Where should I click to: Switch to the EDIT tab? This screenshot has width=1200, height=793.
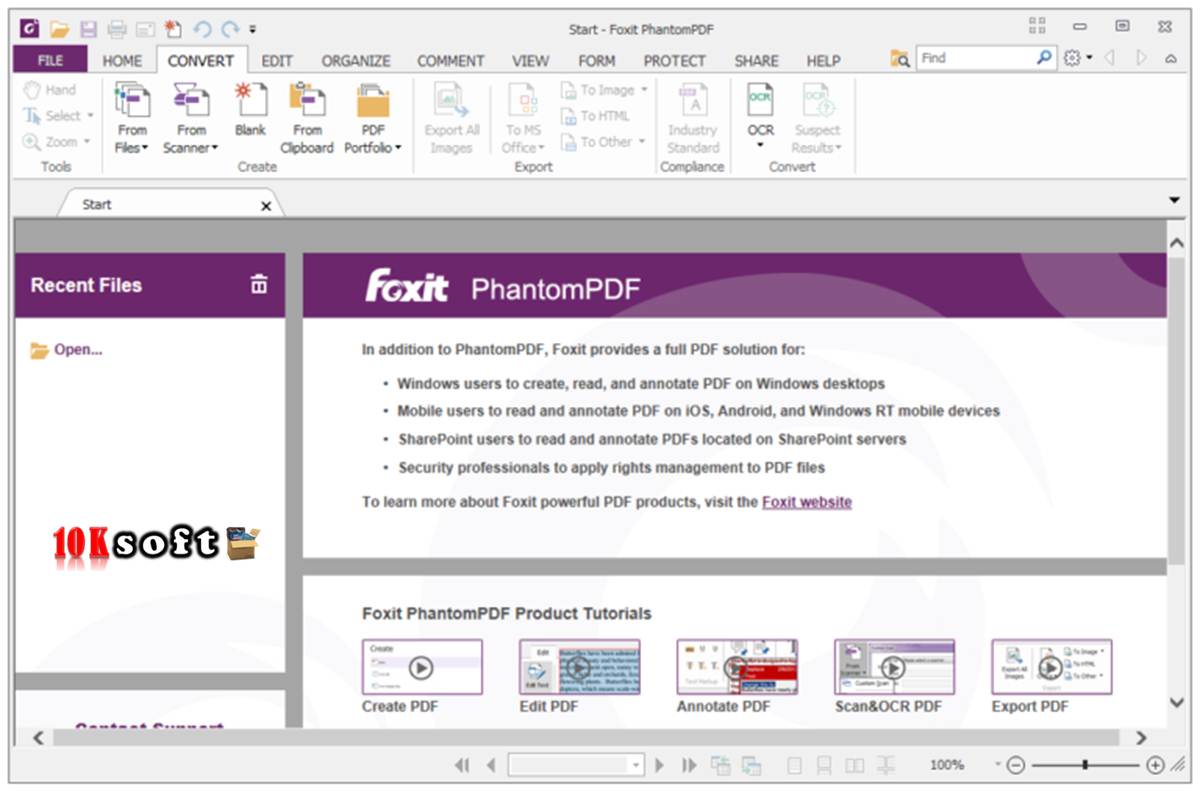point(277,60)
